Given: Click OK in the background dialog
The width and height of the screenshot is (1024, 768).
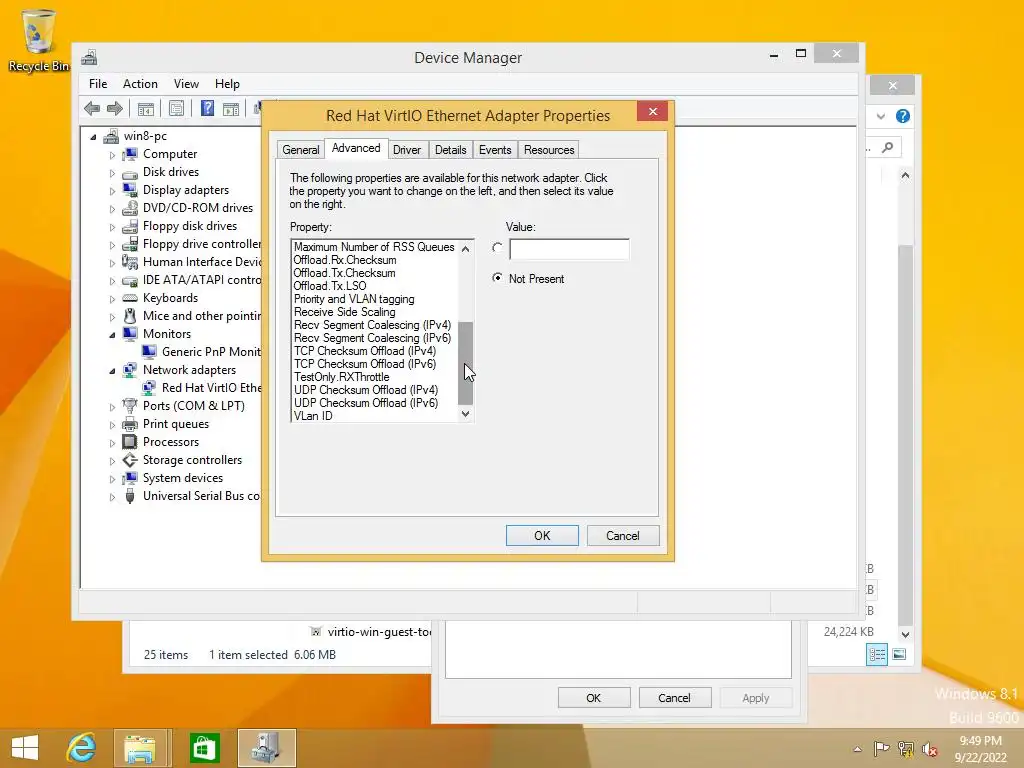Looking at the screenshot, I should pos(594,697).
